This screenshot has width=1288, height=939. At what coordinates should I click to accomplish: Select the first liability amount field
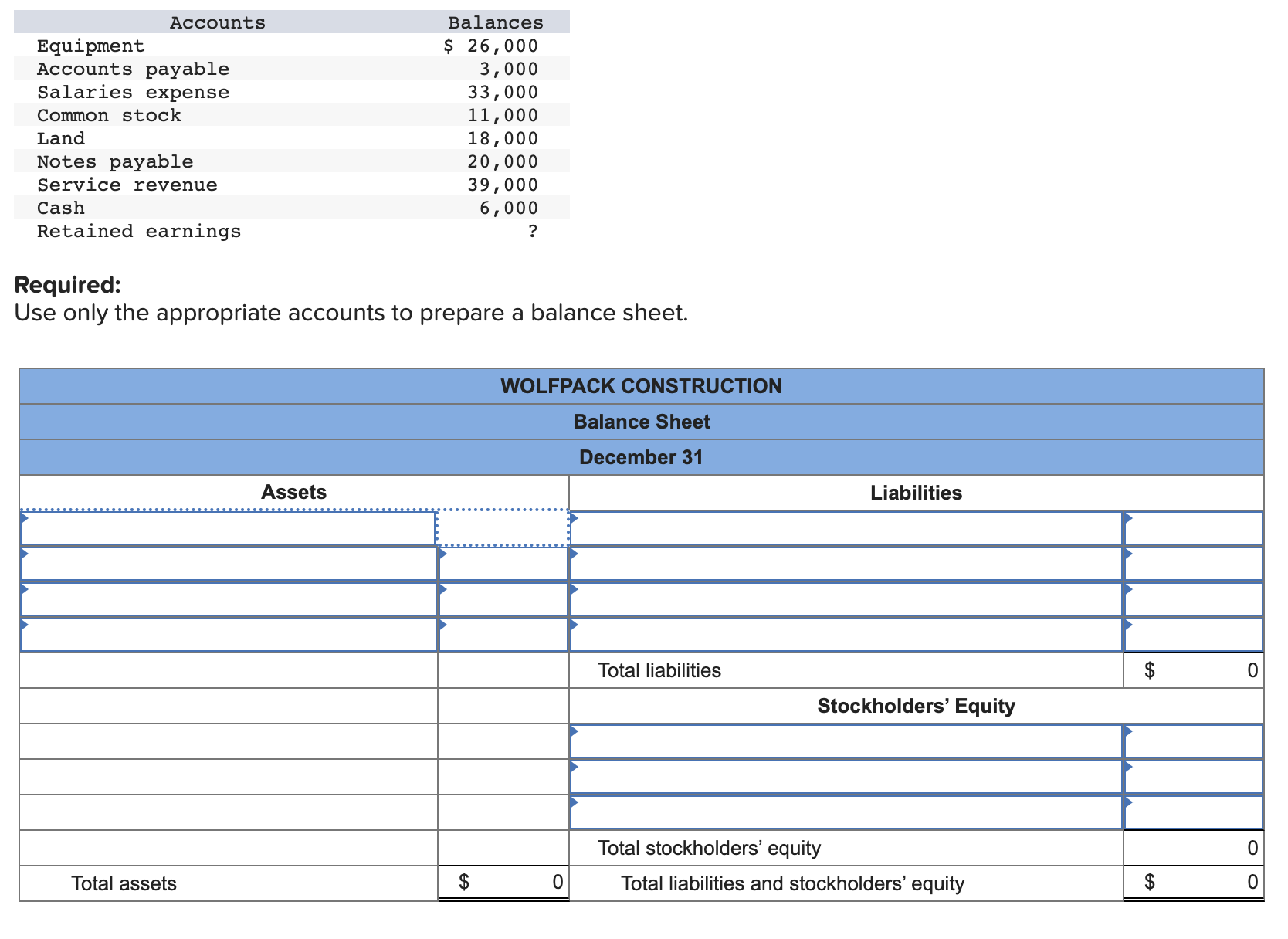1194,528
